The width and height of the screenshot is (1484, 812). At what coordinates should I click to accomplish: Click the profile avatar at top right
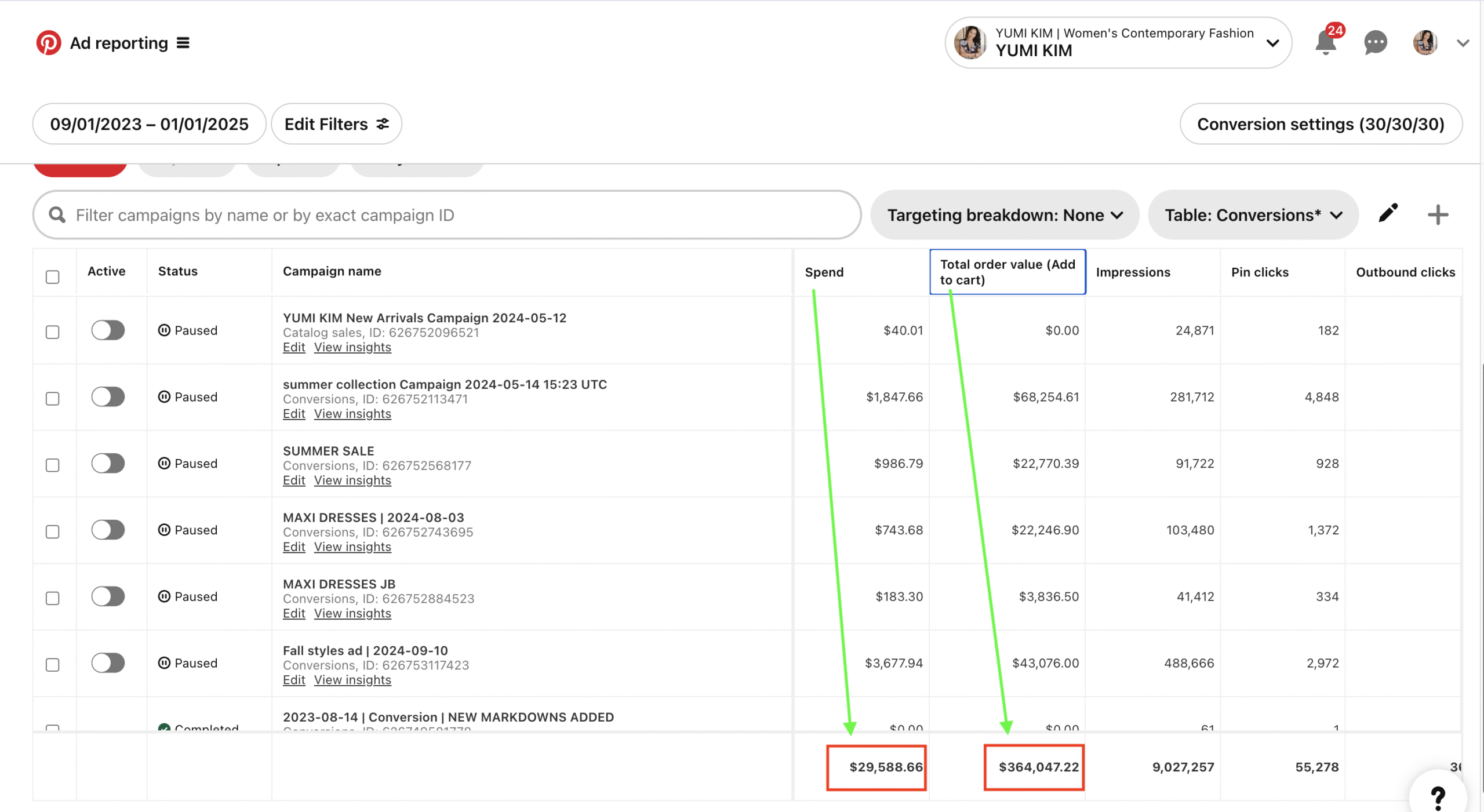[1425, 43]
